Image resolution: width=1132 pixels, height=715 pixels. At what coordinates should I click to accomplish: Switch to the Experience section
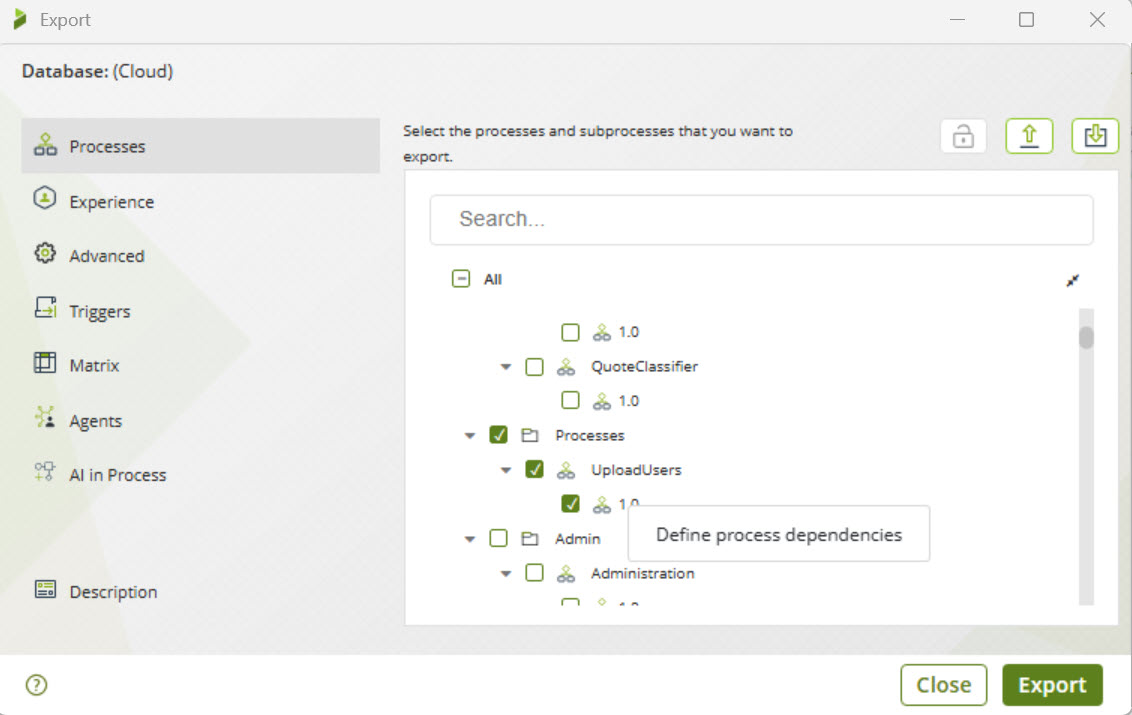point(111,202)
